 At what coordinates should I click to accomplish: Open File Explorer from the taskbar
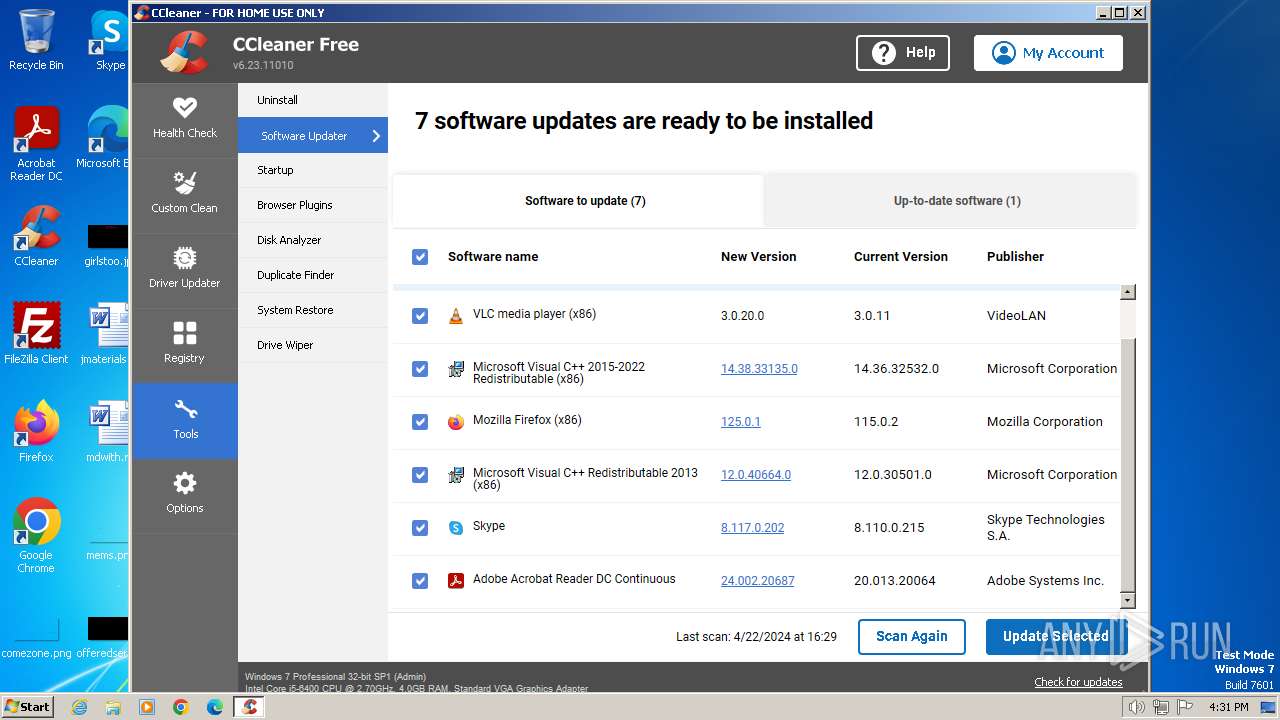[x=113, y=707]
